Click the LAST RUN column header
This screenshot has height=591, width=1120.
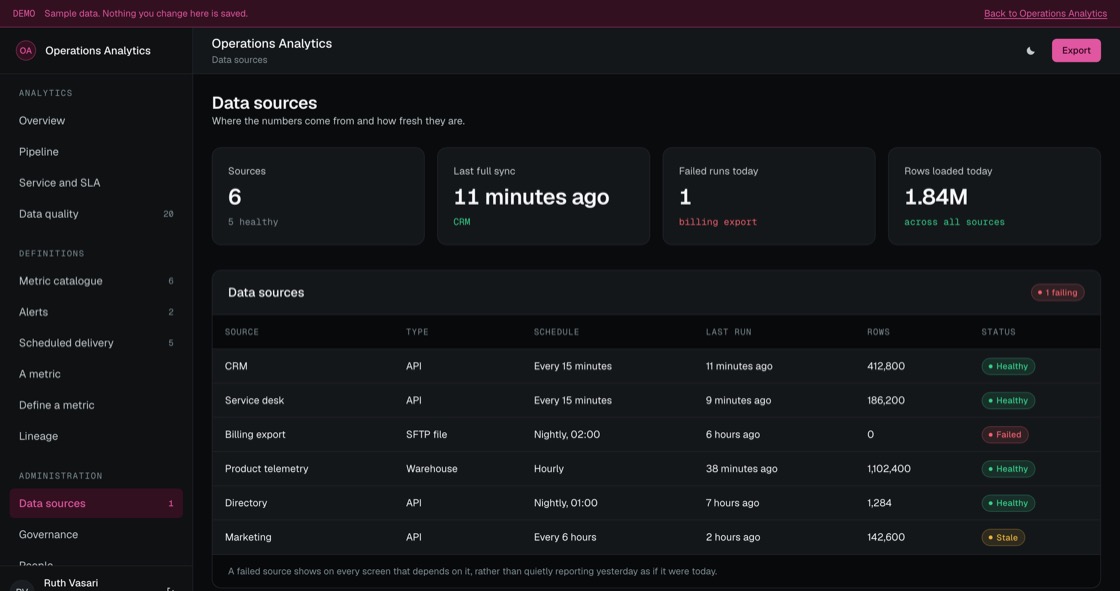pos(729,332)
